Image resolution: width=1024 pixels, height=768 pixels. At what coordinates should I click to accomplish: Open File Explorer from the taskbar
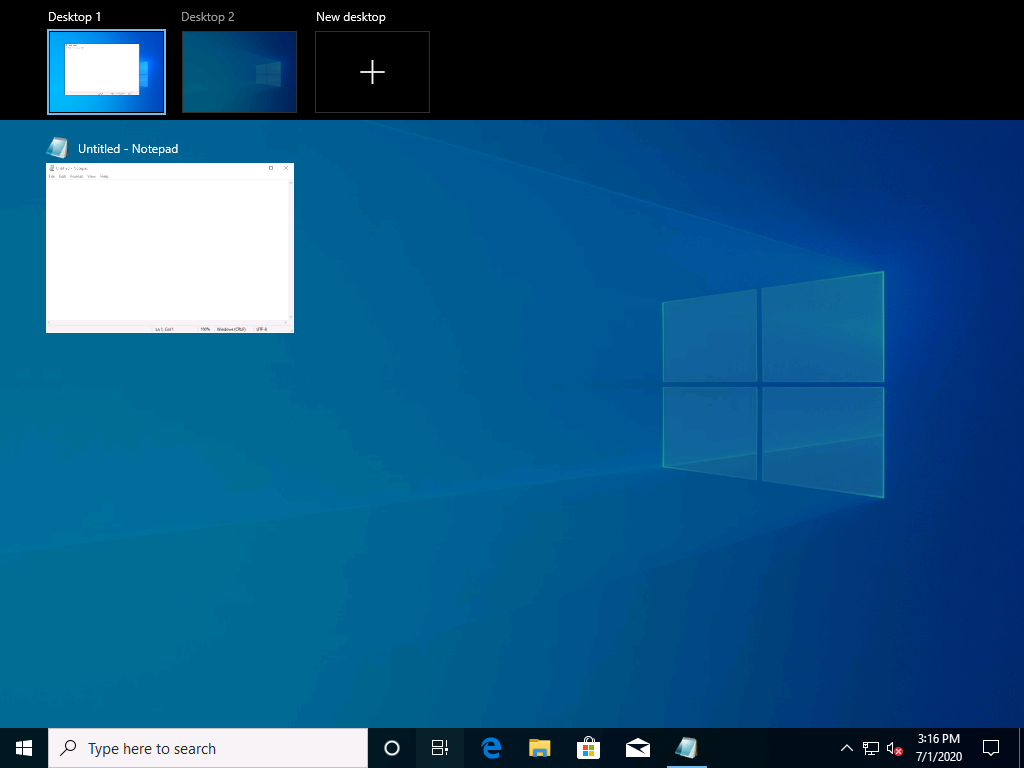[539, 747]
